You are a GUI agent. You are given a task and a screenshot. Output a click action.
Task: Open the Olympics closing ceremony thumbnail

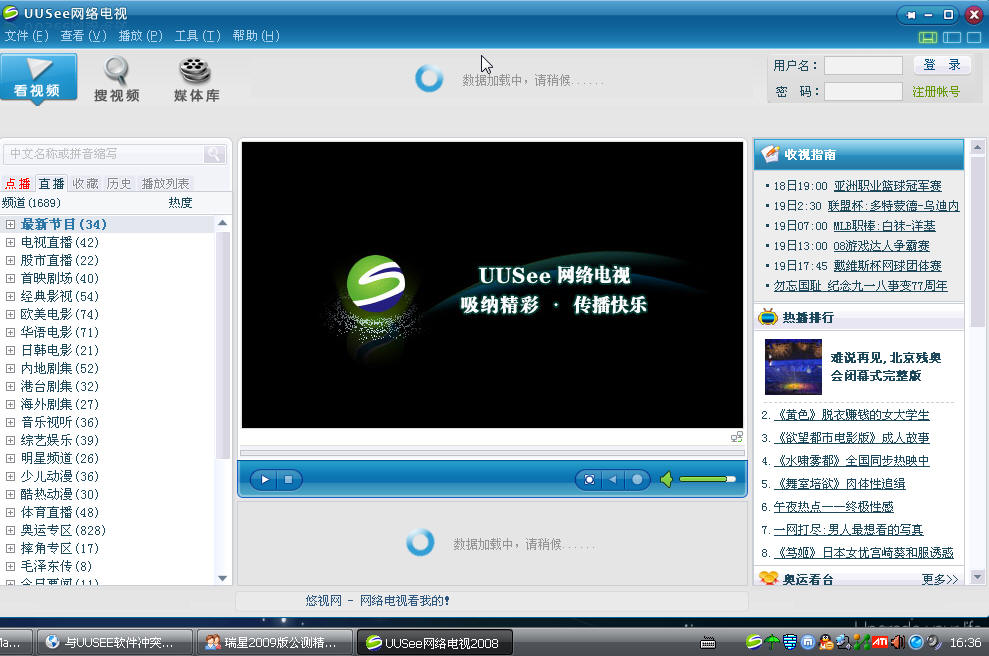(x=793, y=367)
